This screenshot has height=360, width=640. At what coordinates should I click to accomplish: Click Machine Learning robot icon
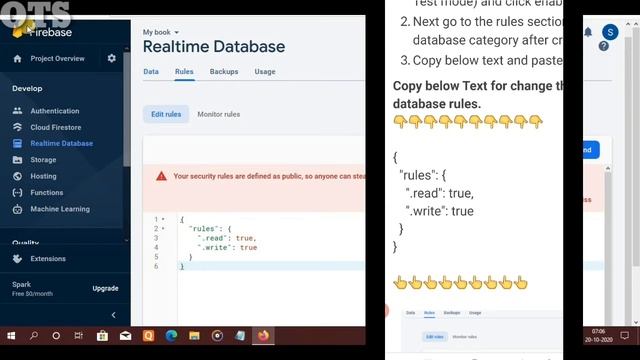(x=17, y=209)
